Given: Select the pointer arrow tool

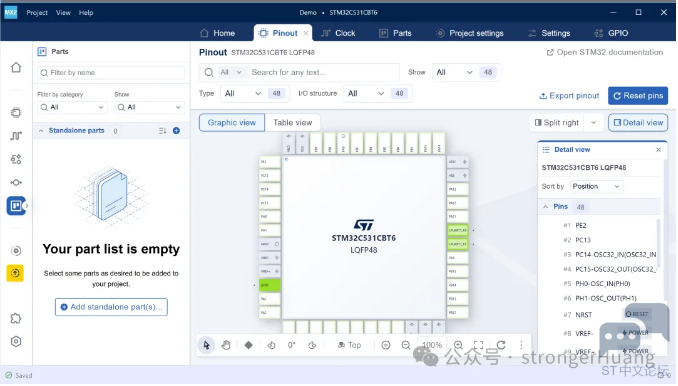Looking at the screenshot, I should [207, 346].
